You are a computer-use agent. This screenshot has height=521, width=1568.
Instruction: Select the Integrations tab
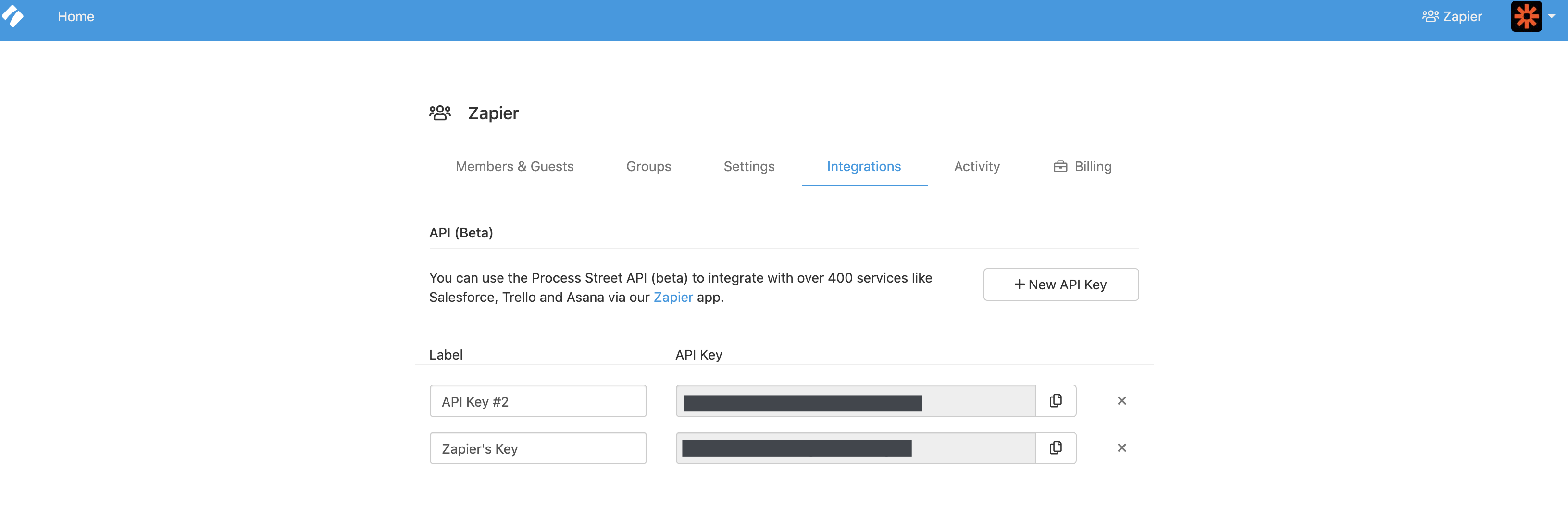[x=863, y=166]
